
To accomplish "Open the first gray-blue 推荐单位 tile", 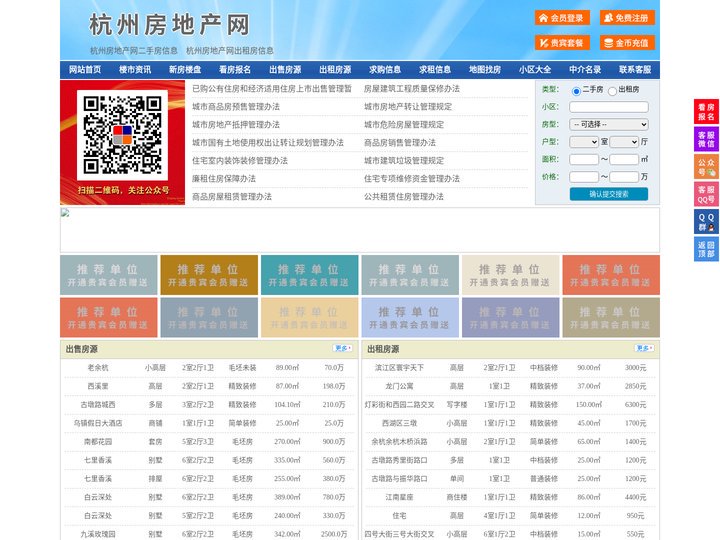I will [109, 275].
